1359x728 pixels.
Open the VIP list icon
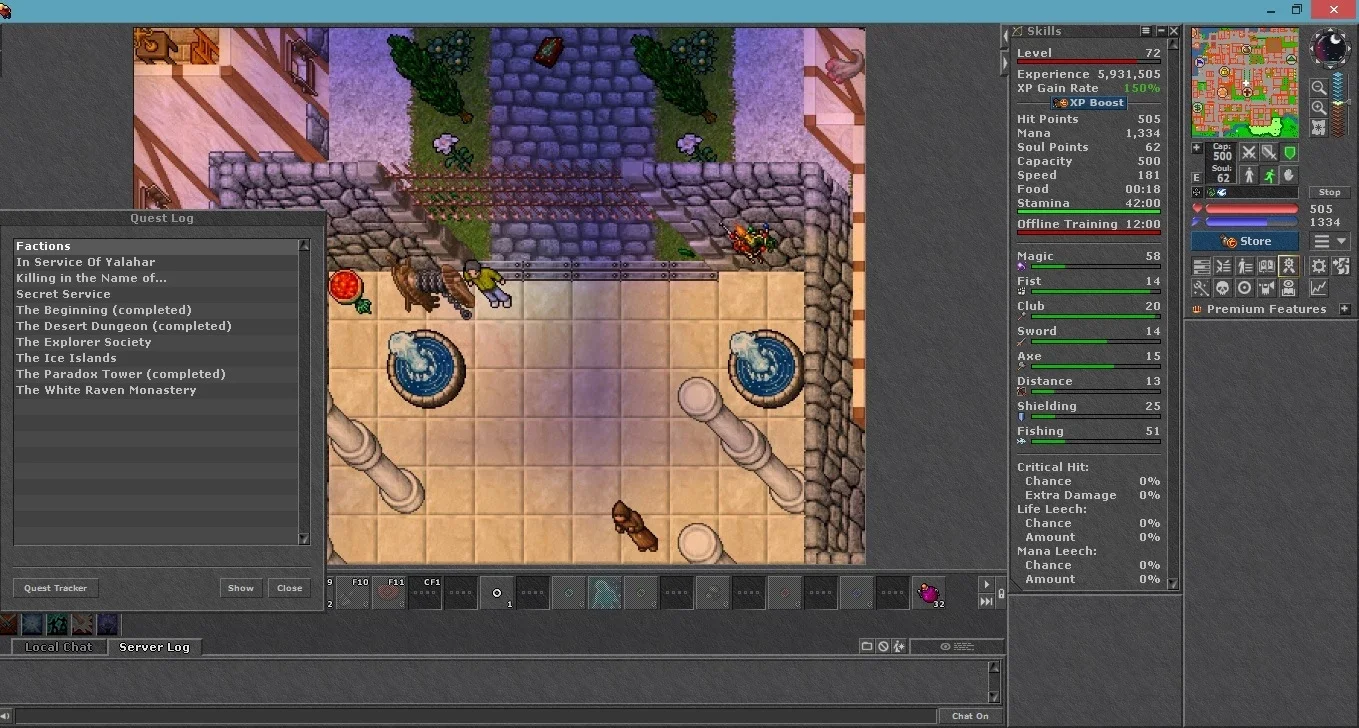1245,266
